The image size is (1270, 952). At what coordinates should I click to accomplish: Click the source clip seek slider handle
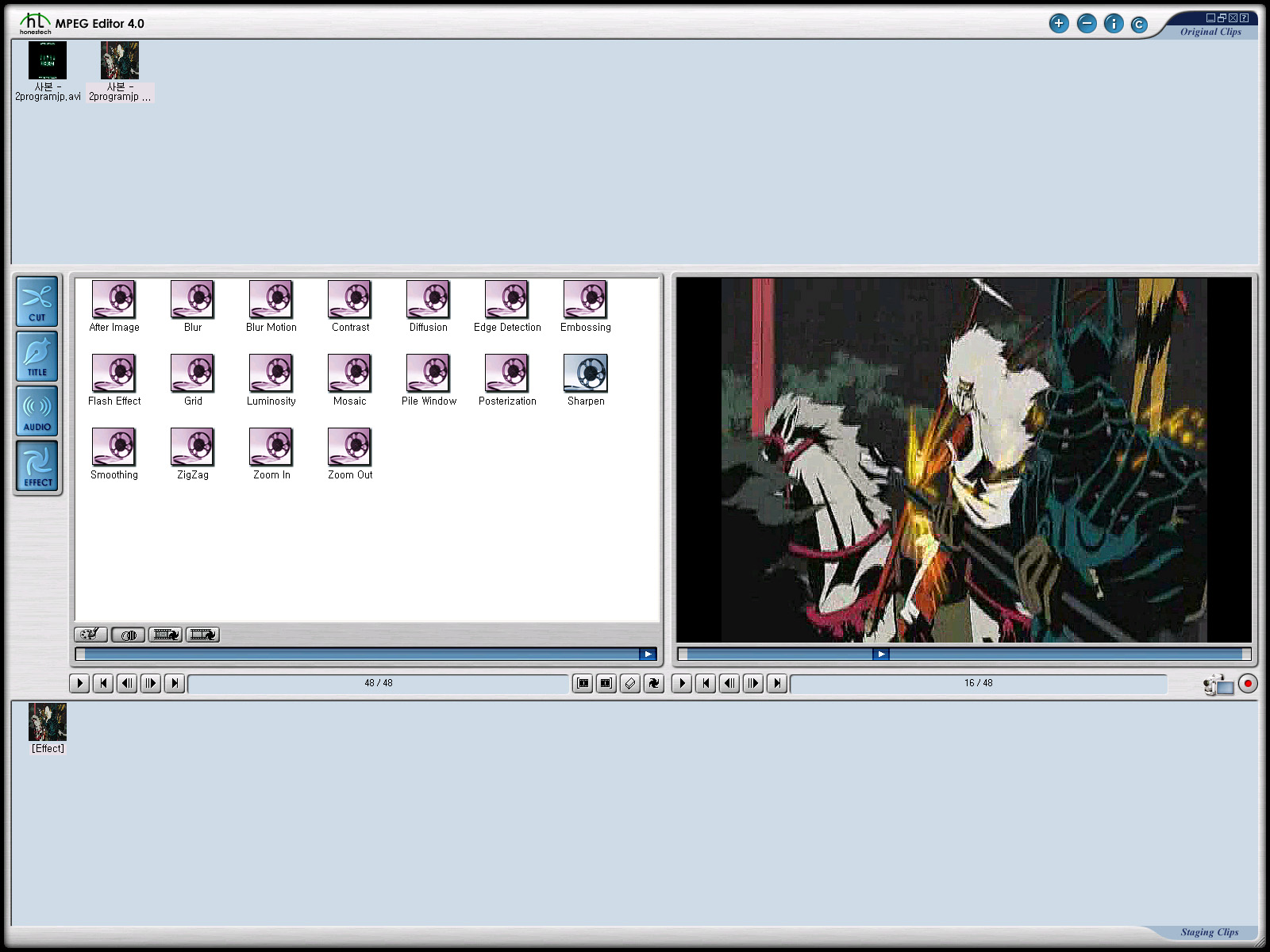tap(648, 654)
